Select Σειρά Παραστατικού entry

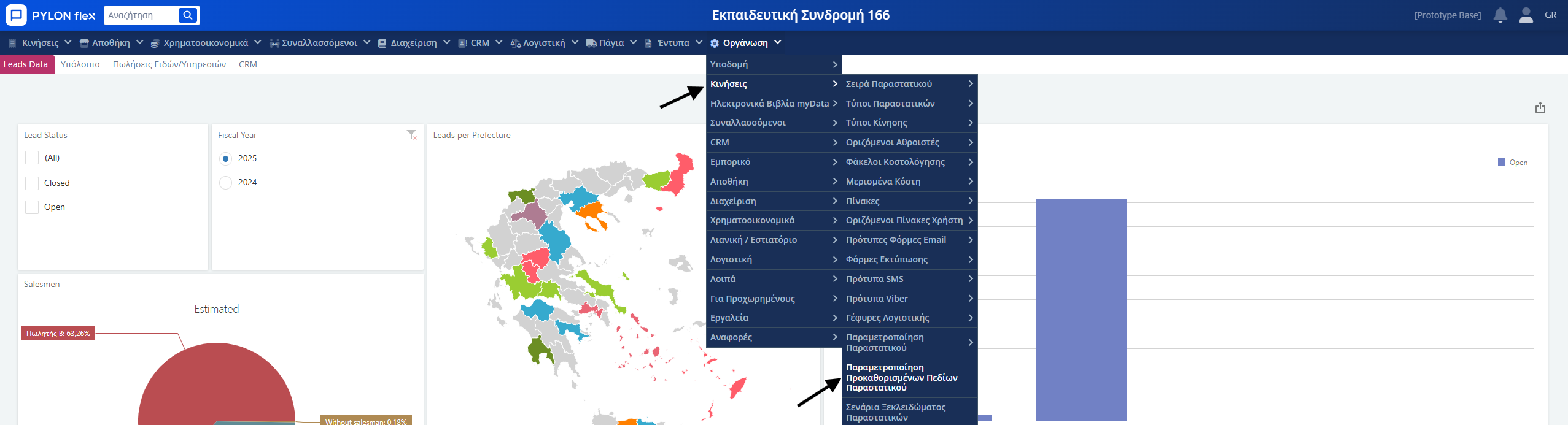909,84
